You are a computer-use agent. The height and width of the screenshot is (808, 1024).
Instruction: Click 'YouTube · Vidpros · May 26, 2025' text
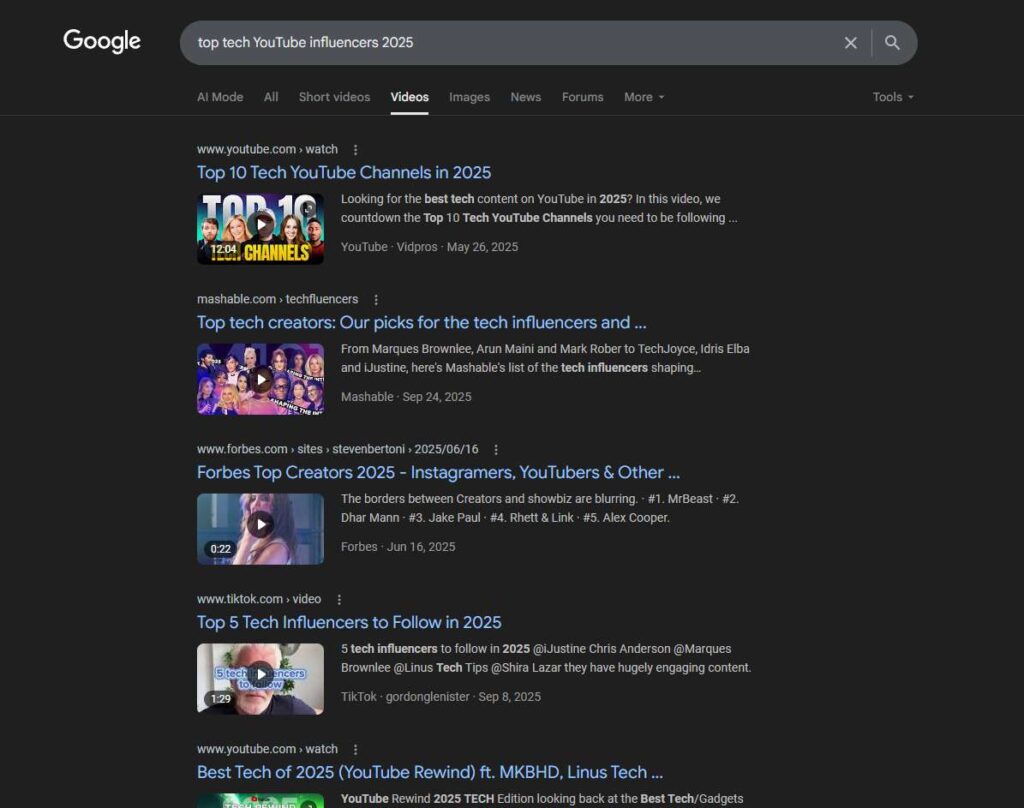[429, 247]
